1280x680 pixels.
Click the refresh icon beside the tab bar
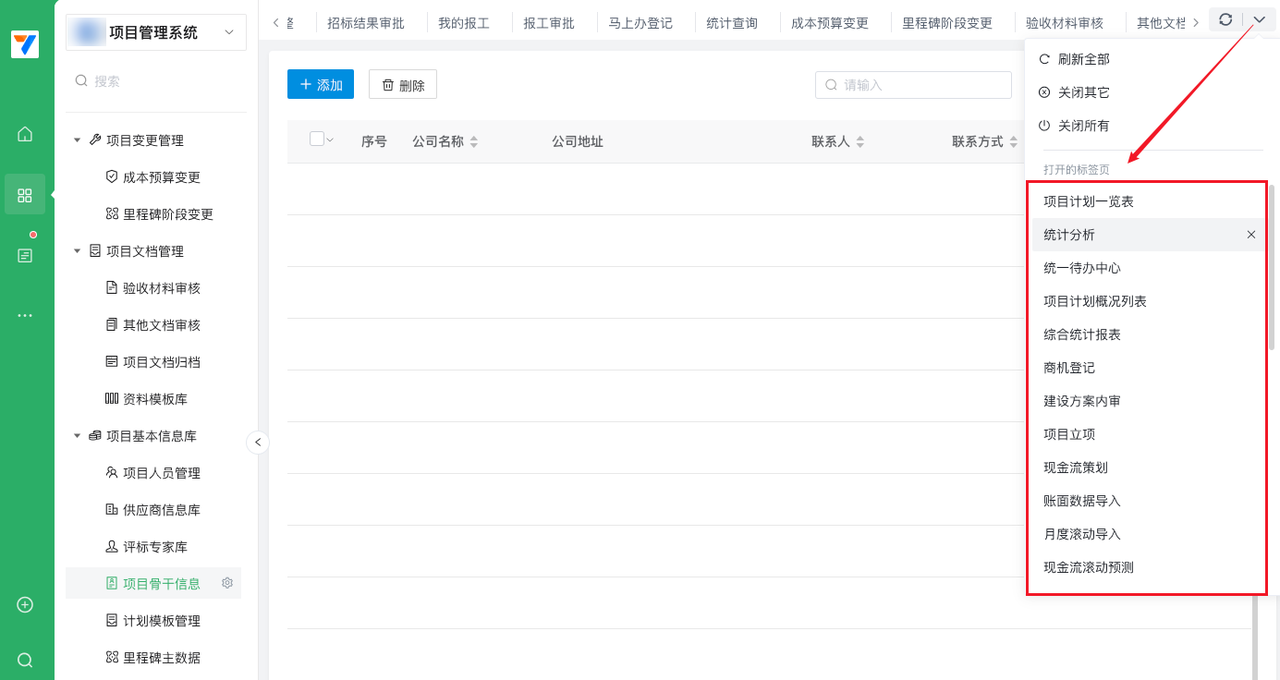(1225, 20)
